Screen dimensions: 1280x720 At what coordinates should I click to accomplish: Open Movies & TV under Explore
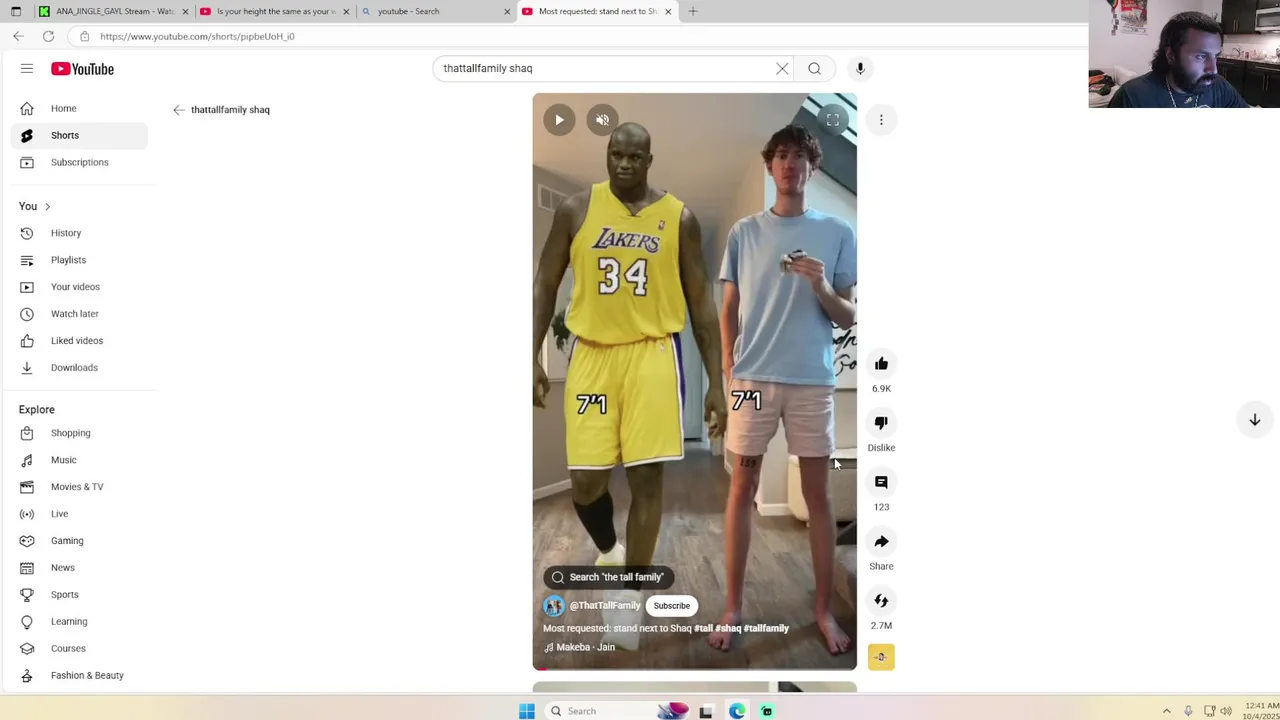(79, 487)
